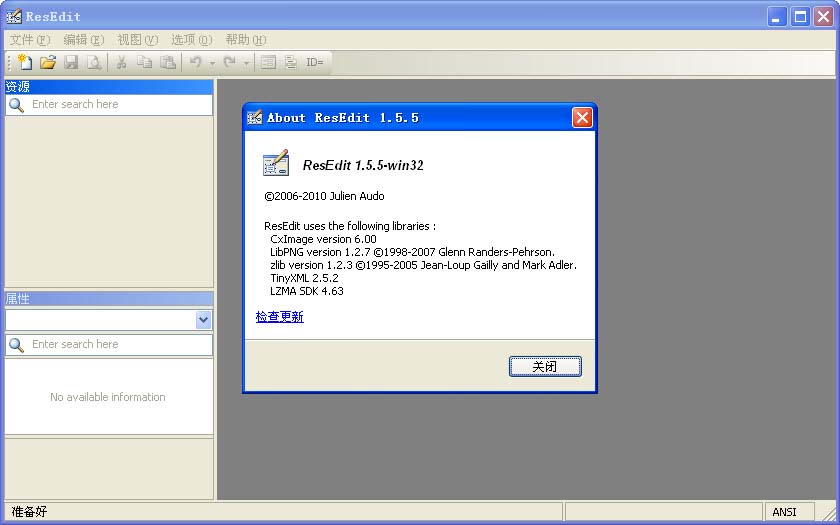
Task: Click the Paste clipboard toolbar icon
Action: point(168,62)
